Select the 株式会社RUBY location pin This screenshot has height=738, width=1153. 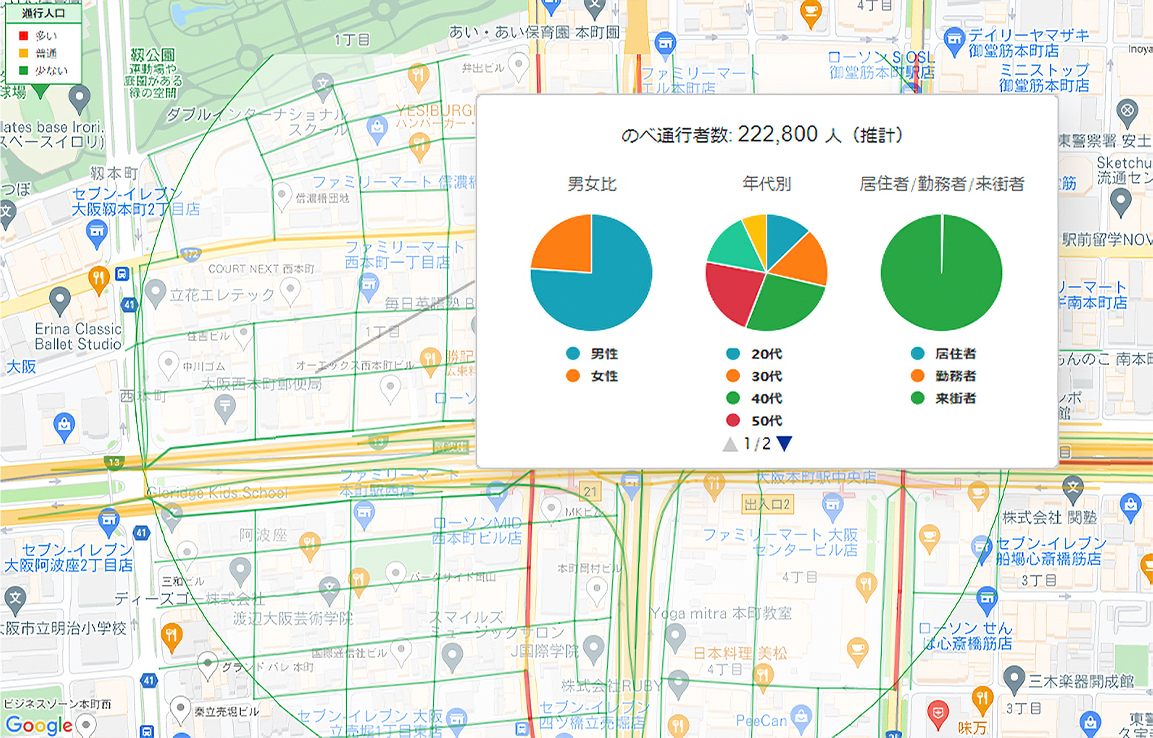tap(678, 684)
